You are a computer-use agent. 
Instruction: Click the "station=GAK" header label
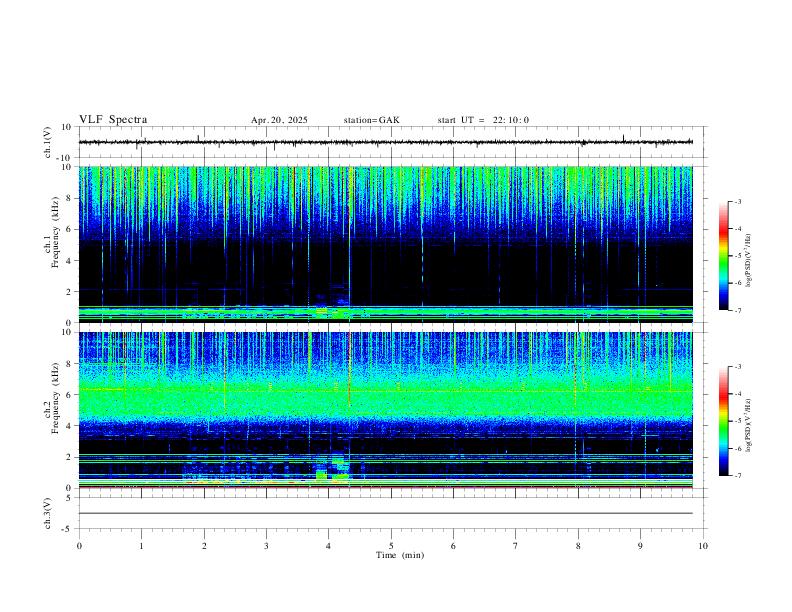pyautogui.click(x=372, y=120)
